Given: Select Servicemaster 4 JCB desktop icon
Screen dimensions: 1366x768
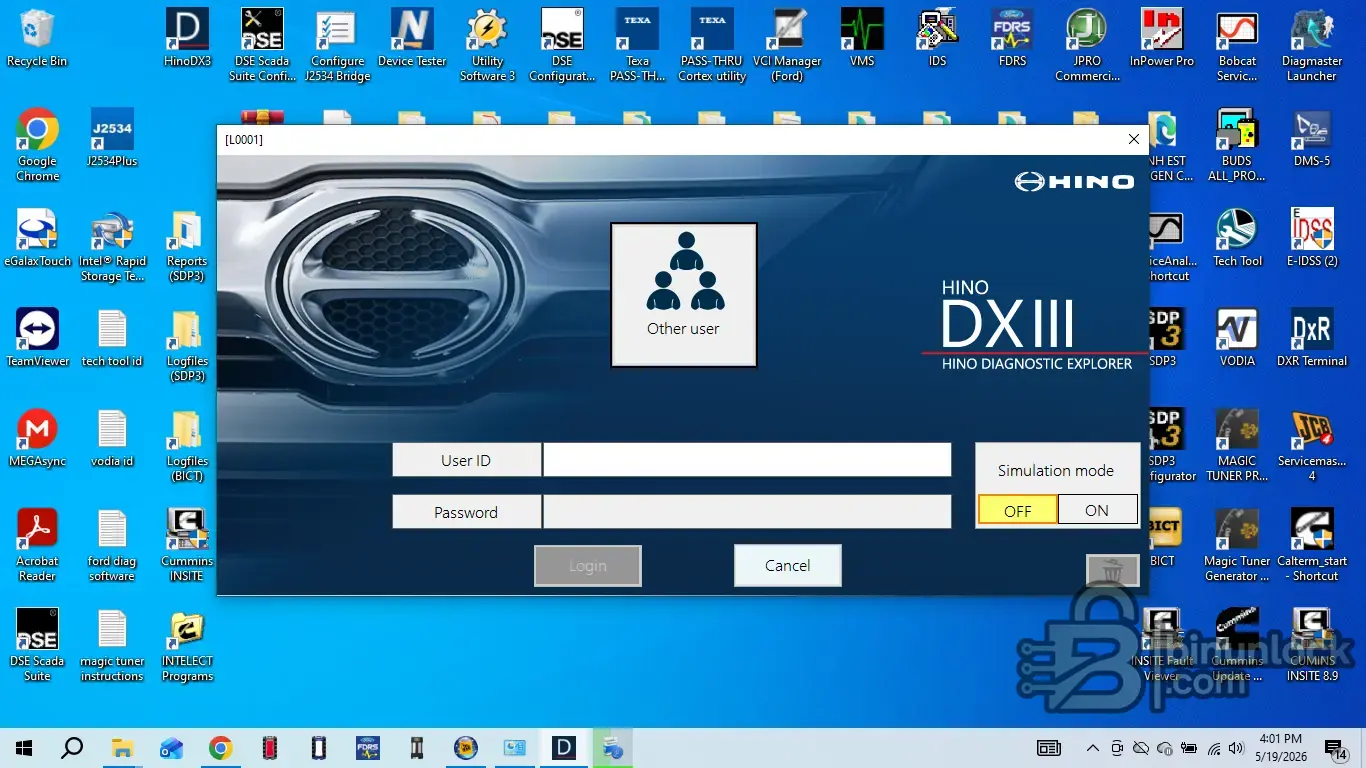Looking at the screenshot, I should coord(1312,445).
